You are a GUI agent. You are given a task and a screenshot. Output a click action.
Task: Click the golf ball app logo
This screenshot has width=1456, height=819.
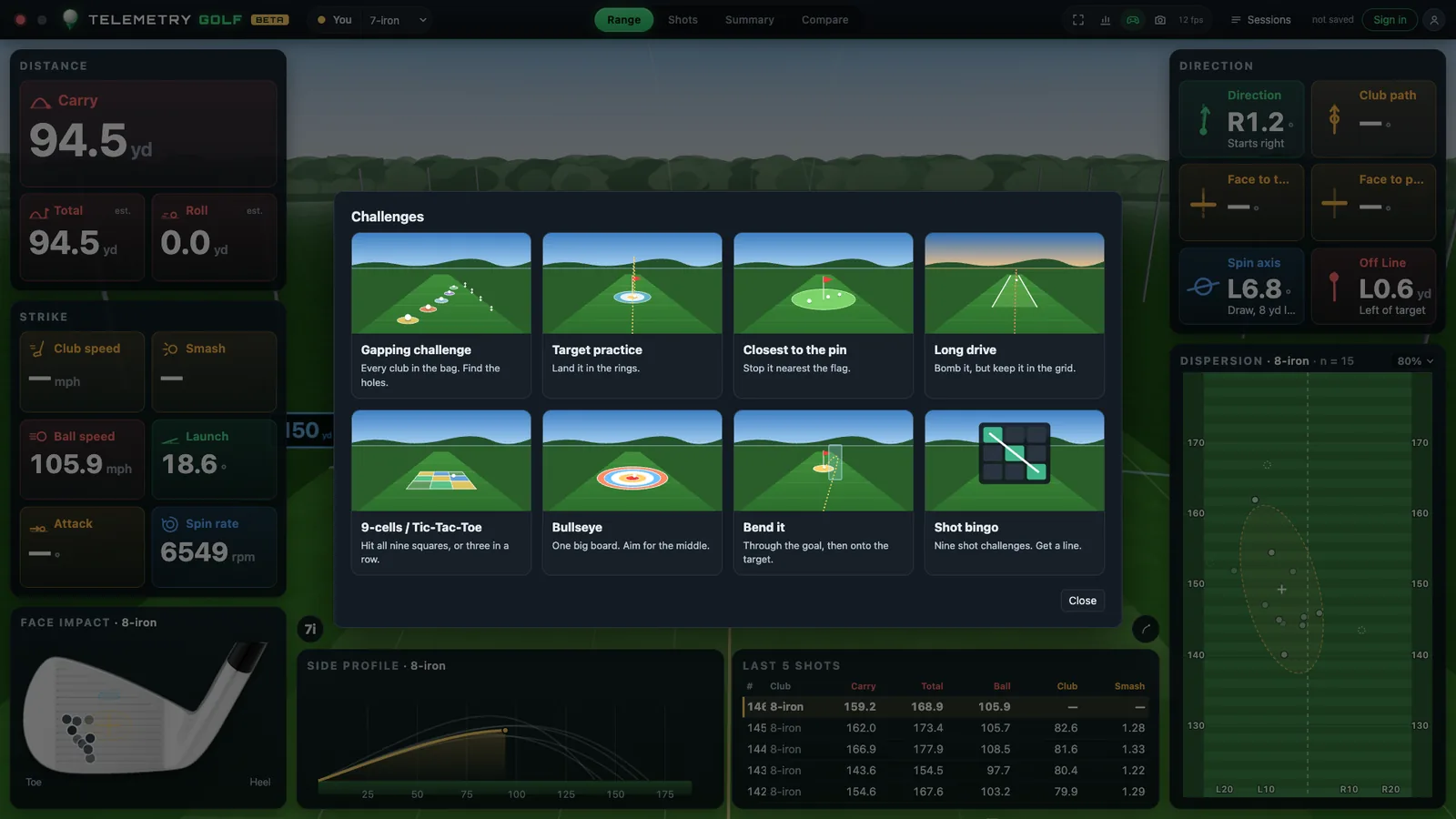click(x=70, y=19)
